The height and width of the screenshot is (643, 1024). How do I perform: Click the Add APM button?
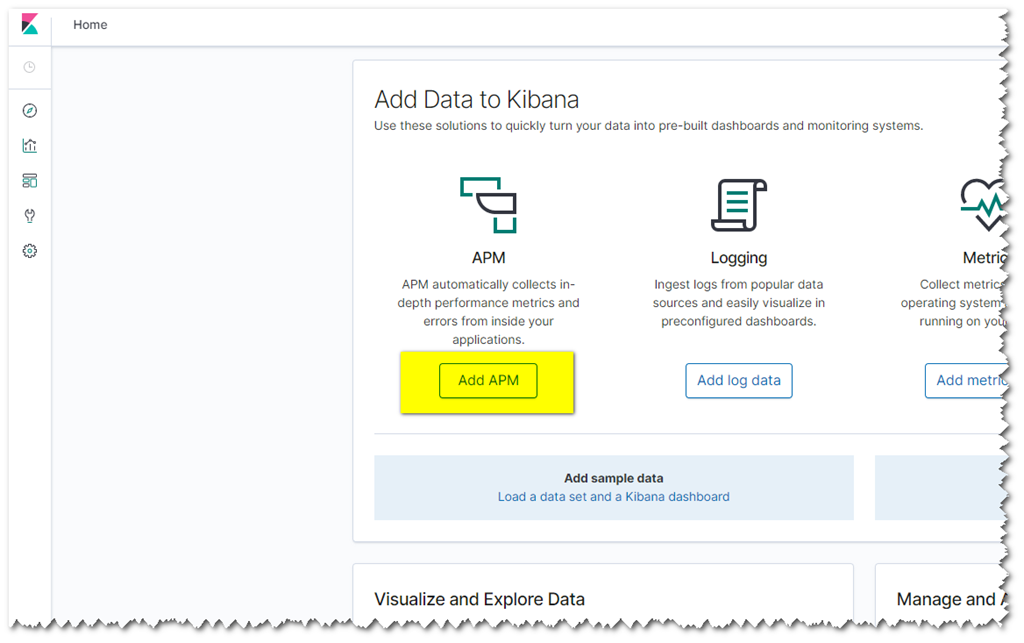point(488,381)
